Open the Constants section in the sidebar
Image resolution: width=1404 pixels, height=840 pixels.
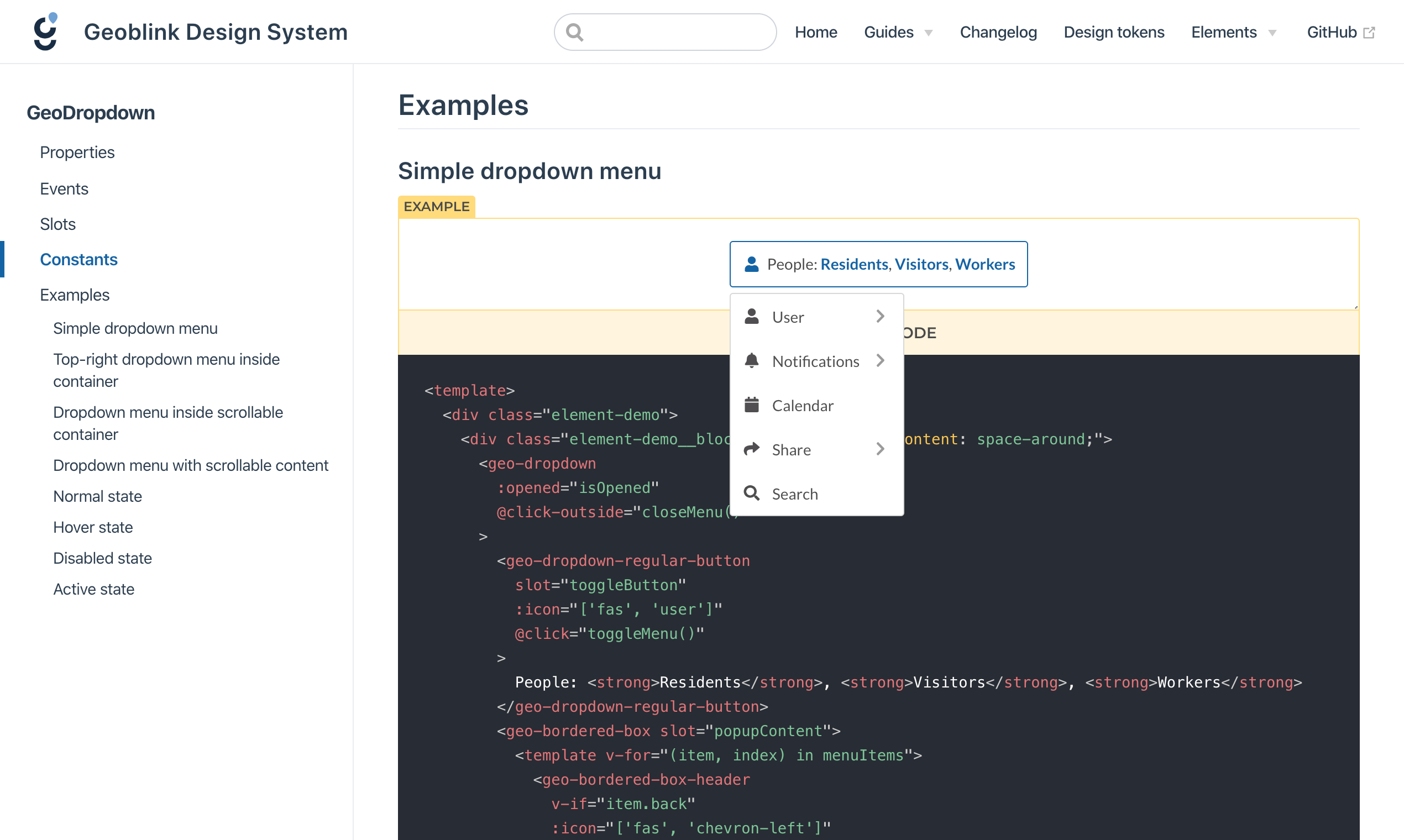click(x=78, y=259)
